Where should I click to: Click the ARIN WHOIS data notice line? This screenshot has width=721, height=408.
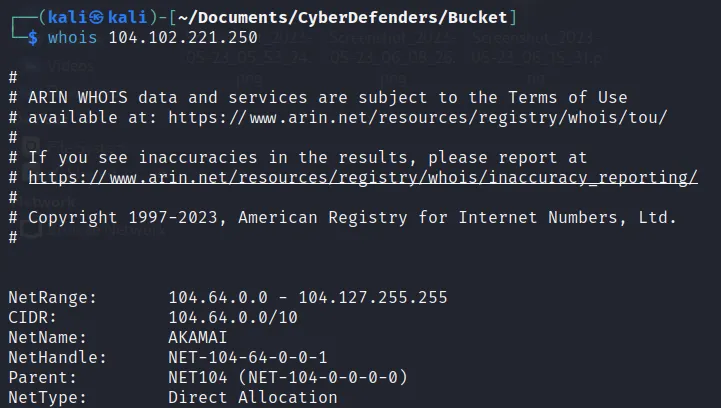tap(328, 97)
